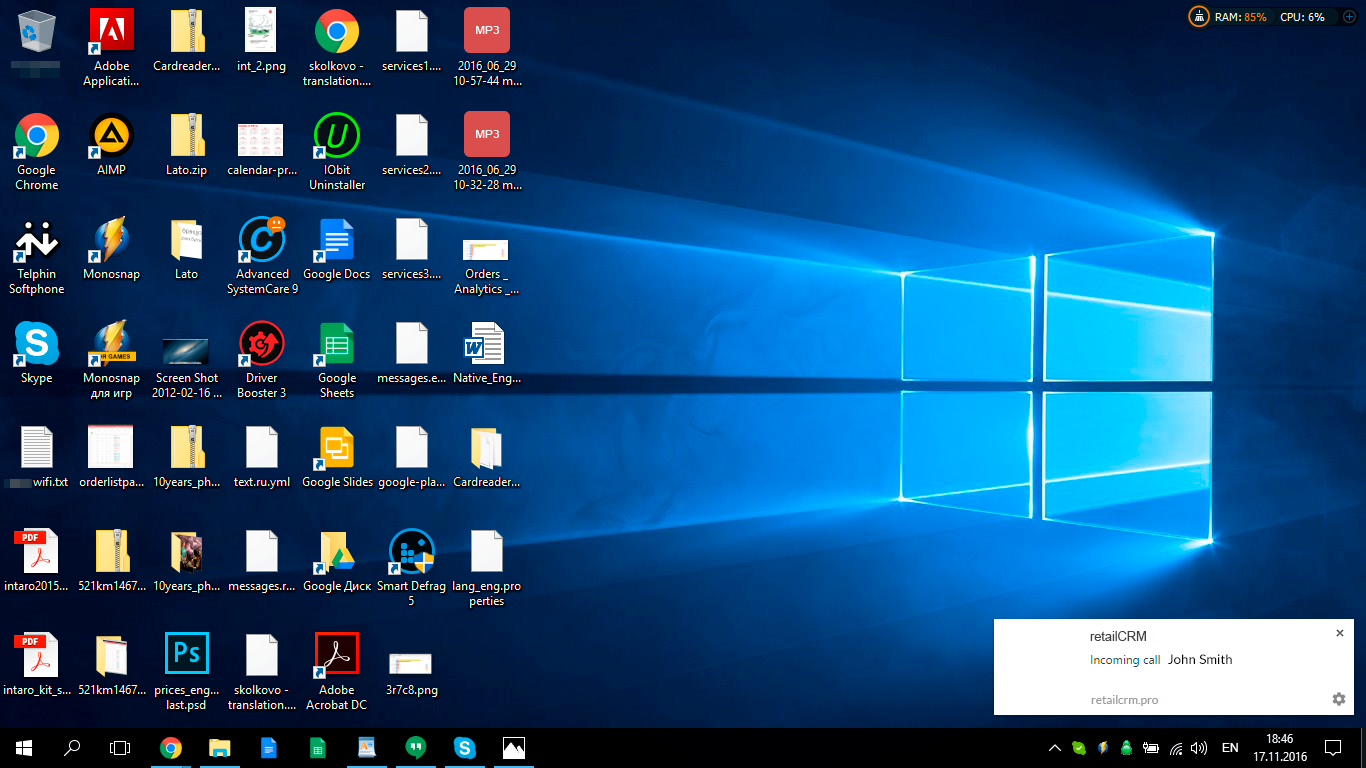The image size is (1366, 768).
Task: Select the intaro2015 PDF file icon
Action: [x=37, y=561]
